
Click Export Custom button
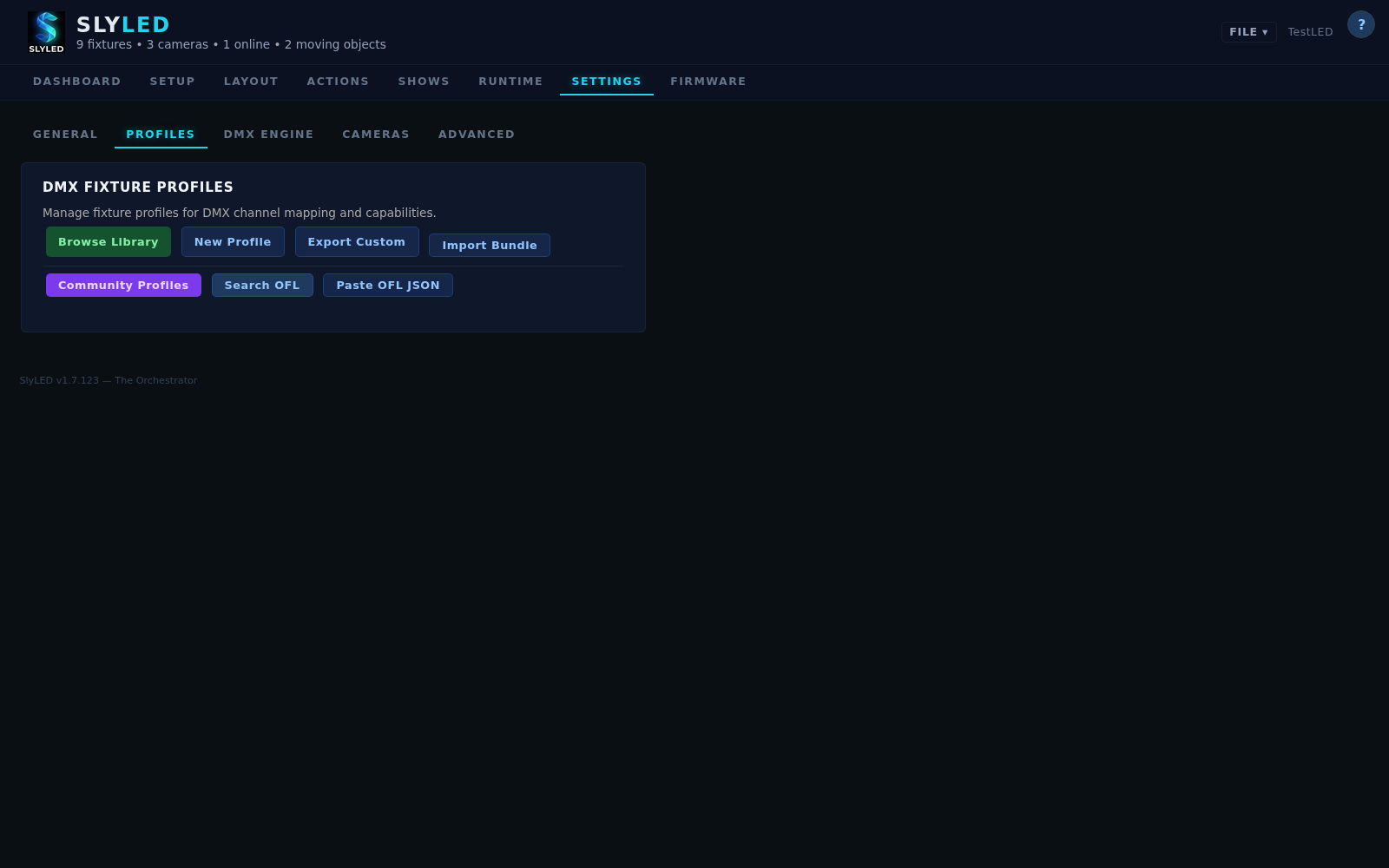[x=357, y=242]
